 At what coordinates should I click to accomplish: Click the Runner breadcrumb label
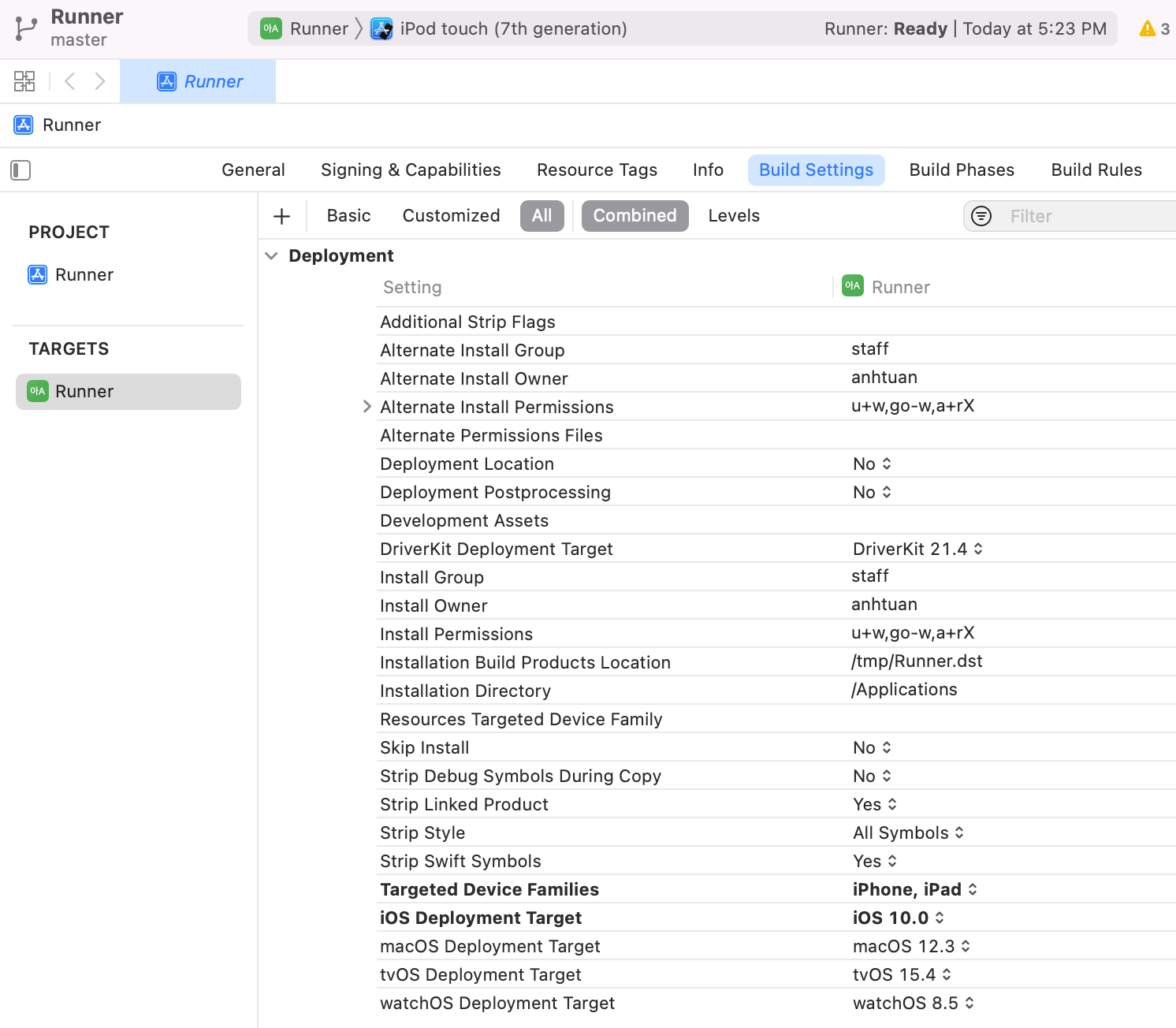point(72,125)
